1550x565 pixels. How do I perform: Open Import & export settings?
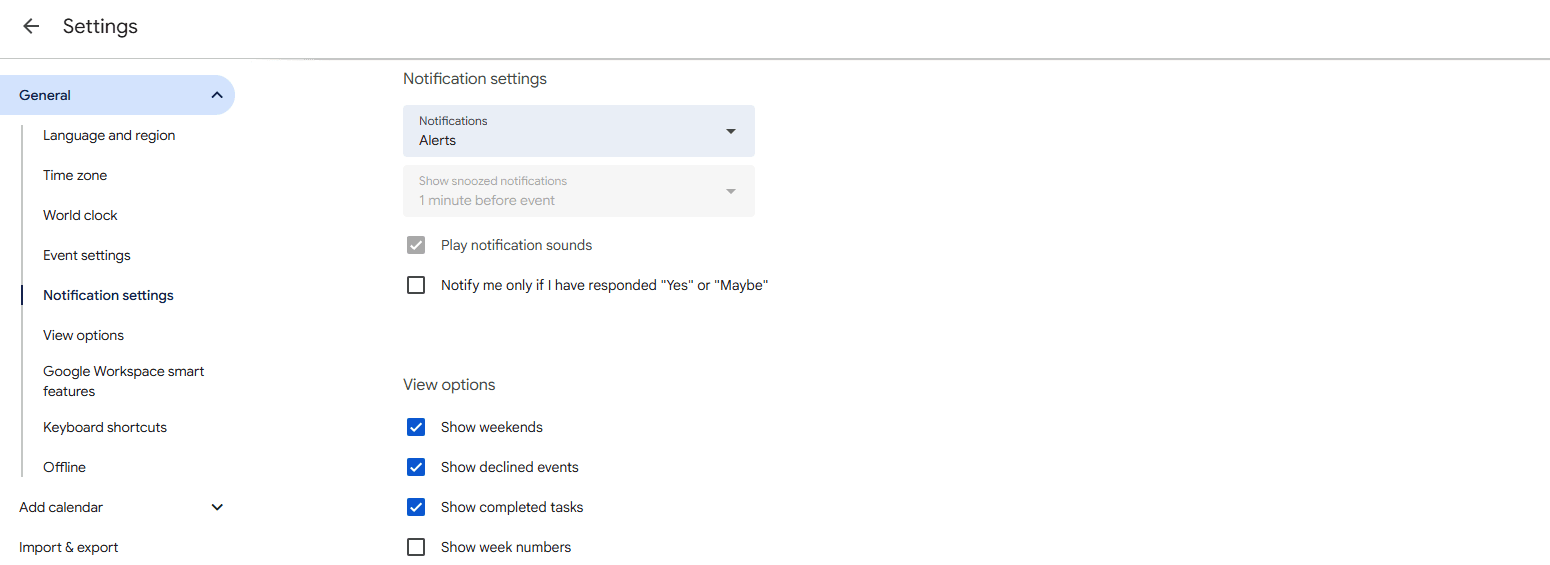(68, 547)
